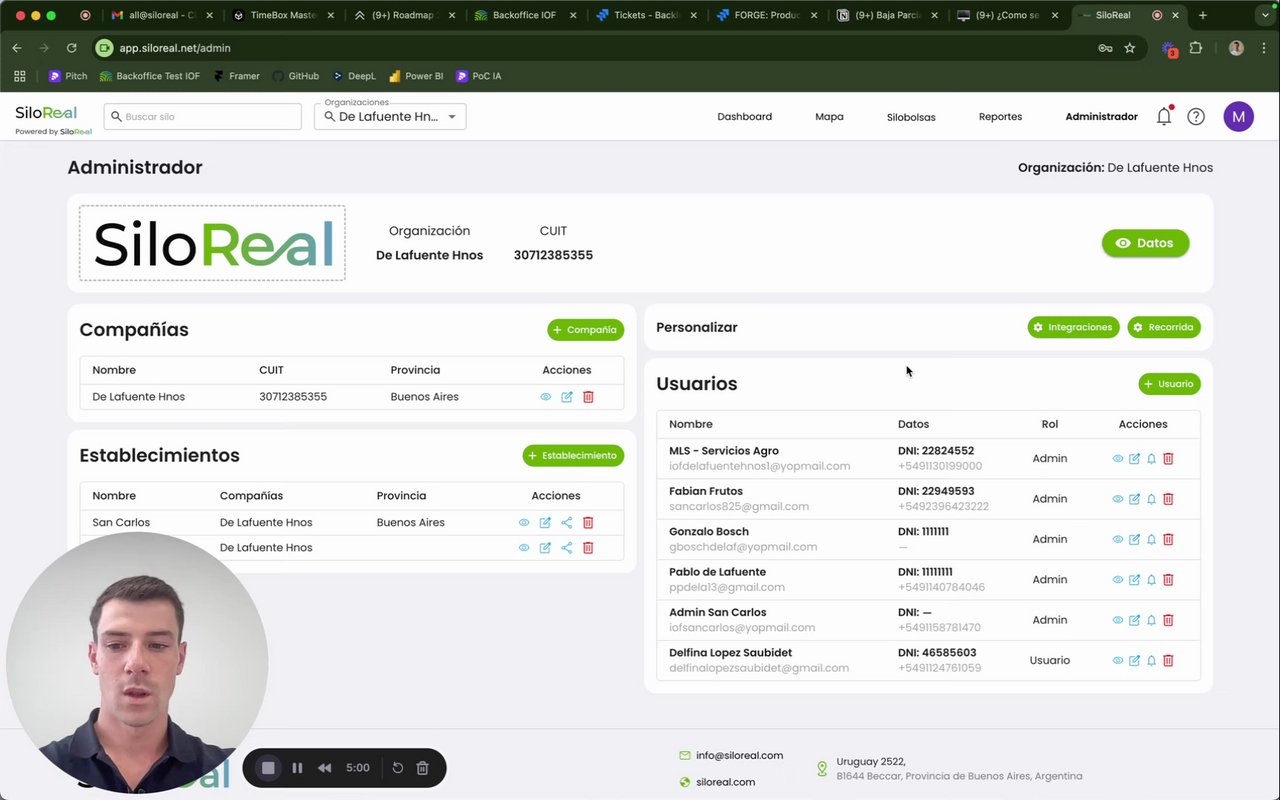The image size is (1280, 800).
Task: Edit Fabian Frutos user
Action: (1134, 499)
